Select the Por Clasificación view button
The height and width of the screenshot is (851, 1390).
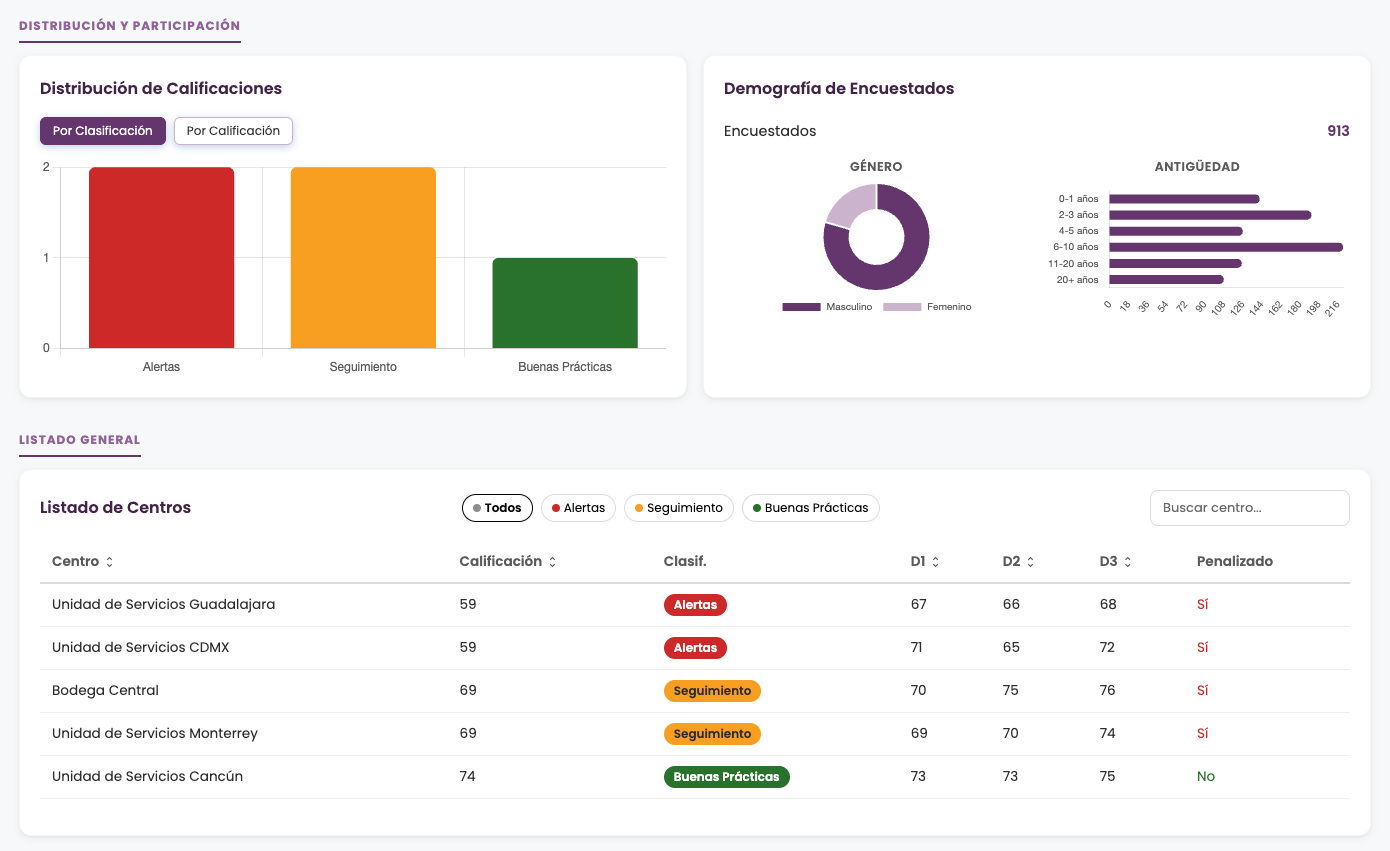click(103, 131)
